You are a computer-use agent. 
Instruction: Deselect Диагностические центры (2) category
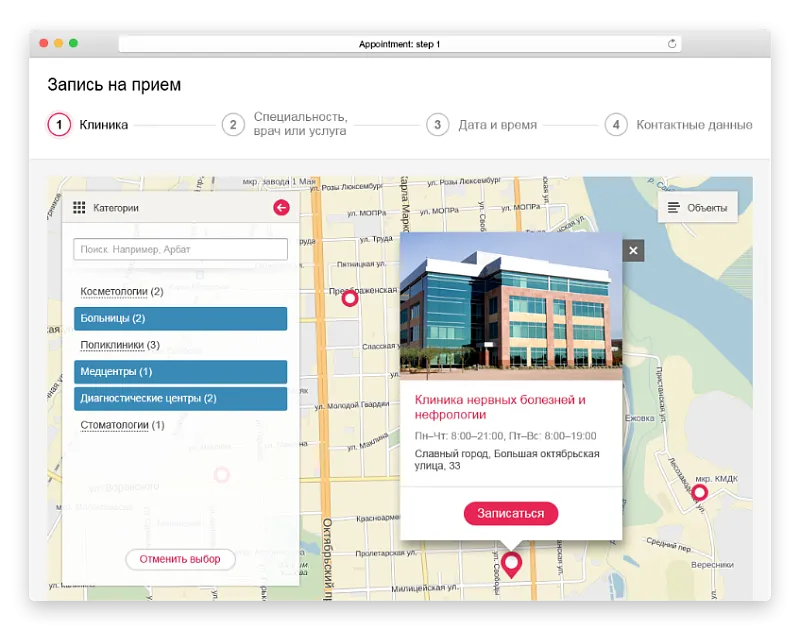tap(180, 398)
